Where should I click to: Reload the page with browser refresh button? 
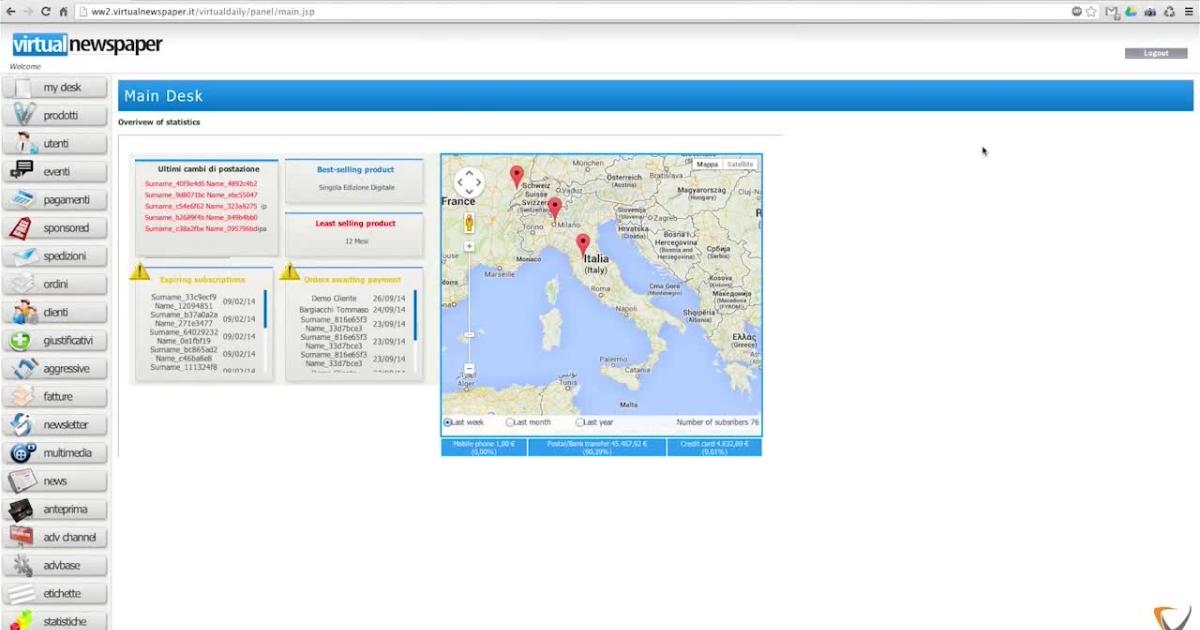tap(46, 11)
